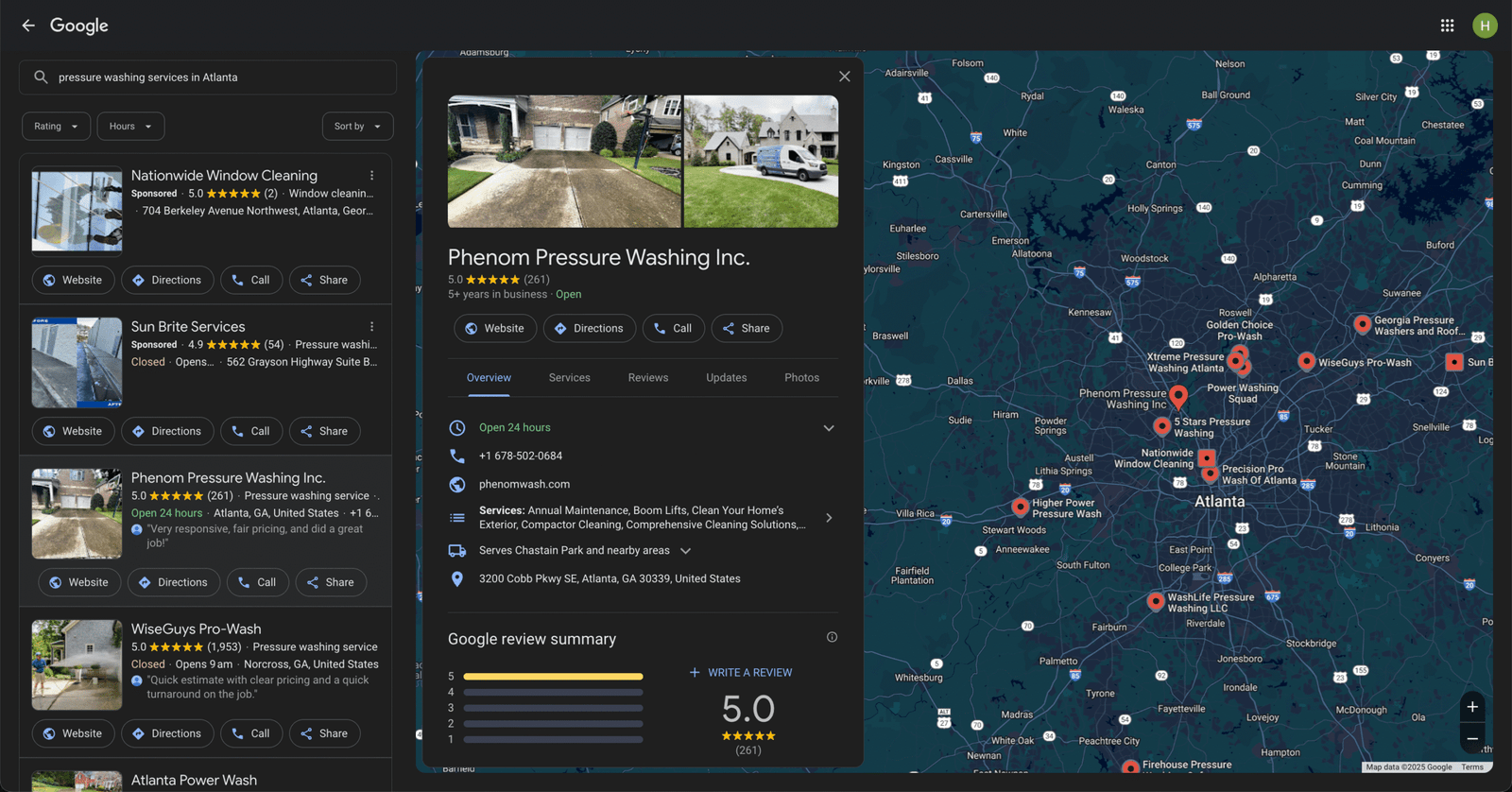Click Call button in Phenom details panel
This screenshot has width=1512, height=792.
tap(674, 328)
